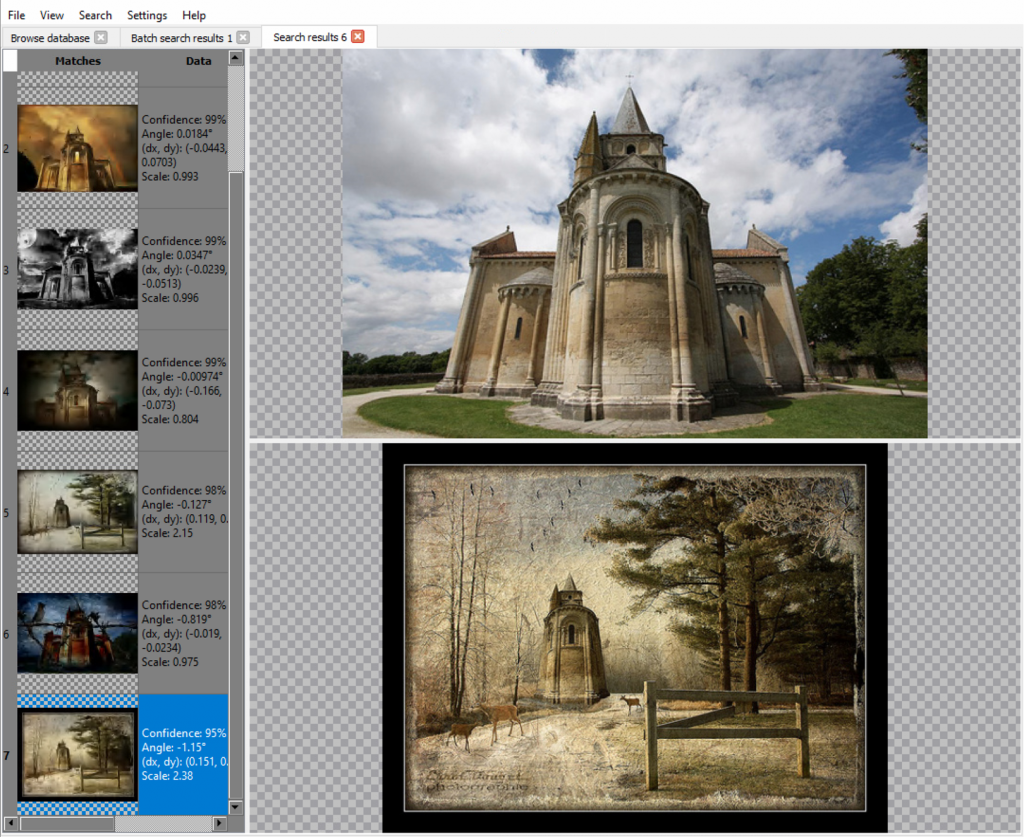This screenshot has width=1024, height=837.
Task: Click the Data column header
Action: pyautogui.click(x=198, y=61)
